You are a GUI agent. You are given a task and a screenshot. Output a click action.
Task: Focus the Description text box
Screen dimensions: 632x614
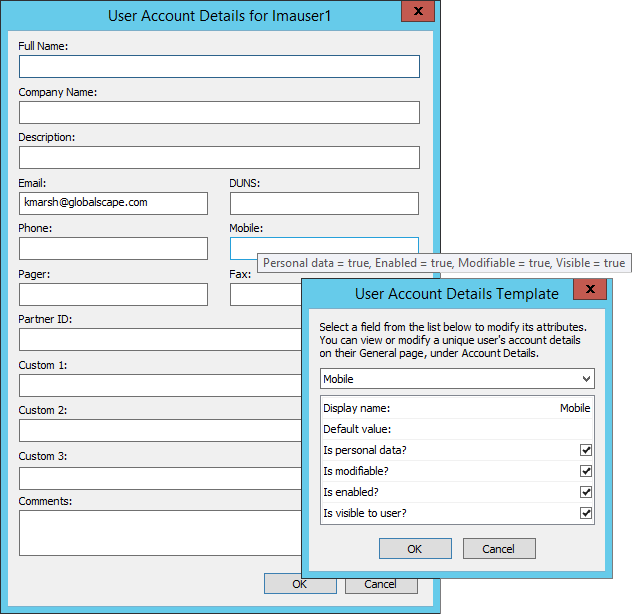[x=219, y=157]
